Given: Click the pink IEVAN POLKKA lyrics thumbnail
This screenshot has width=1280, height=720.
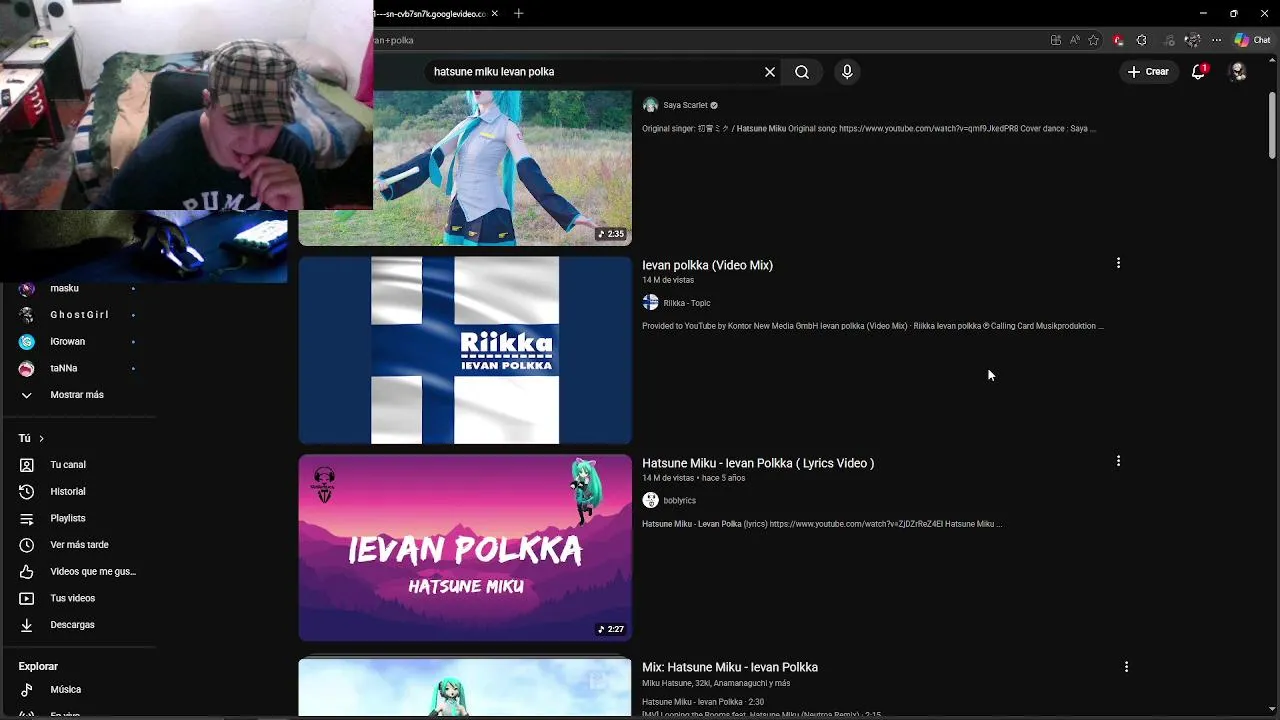Looking at the screenshot, I should [465, 548].
